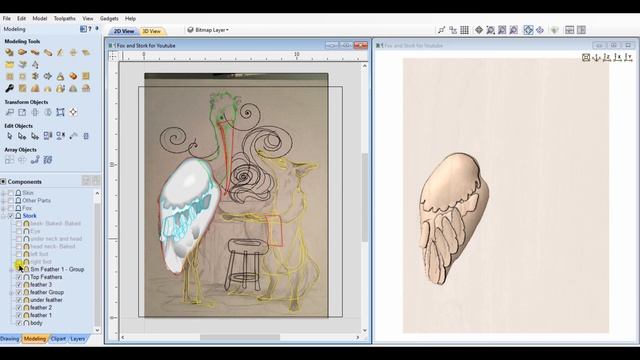Click the components list scroll down arrow

[x=97, y=330]
